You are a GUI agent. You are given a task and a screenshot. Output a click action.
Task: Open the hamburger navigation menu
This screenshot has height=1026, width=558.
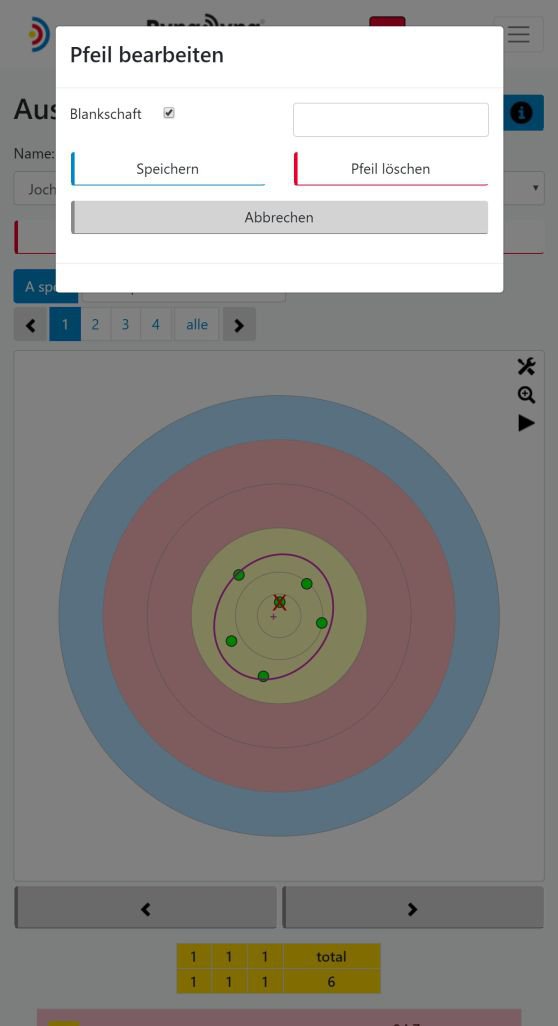(518, 34)
